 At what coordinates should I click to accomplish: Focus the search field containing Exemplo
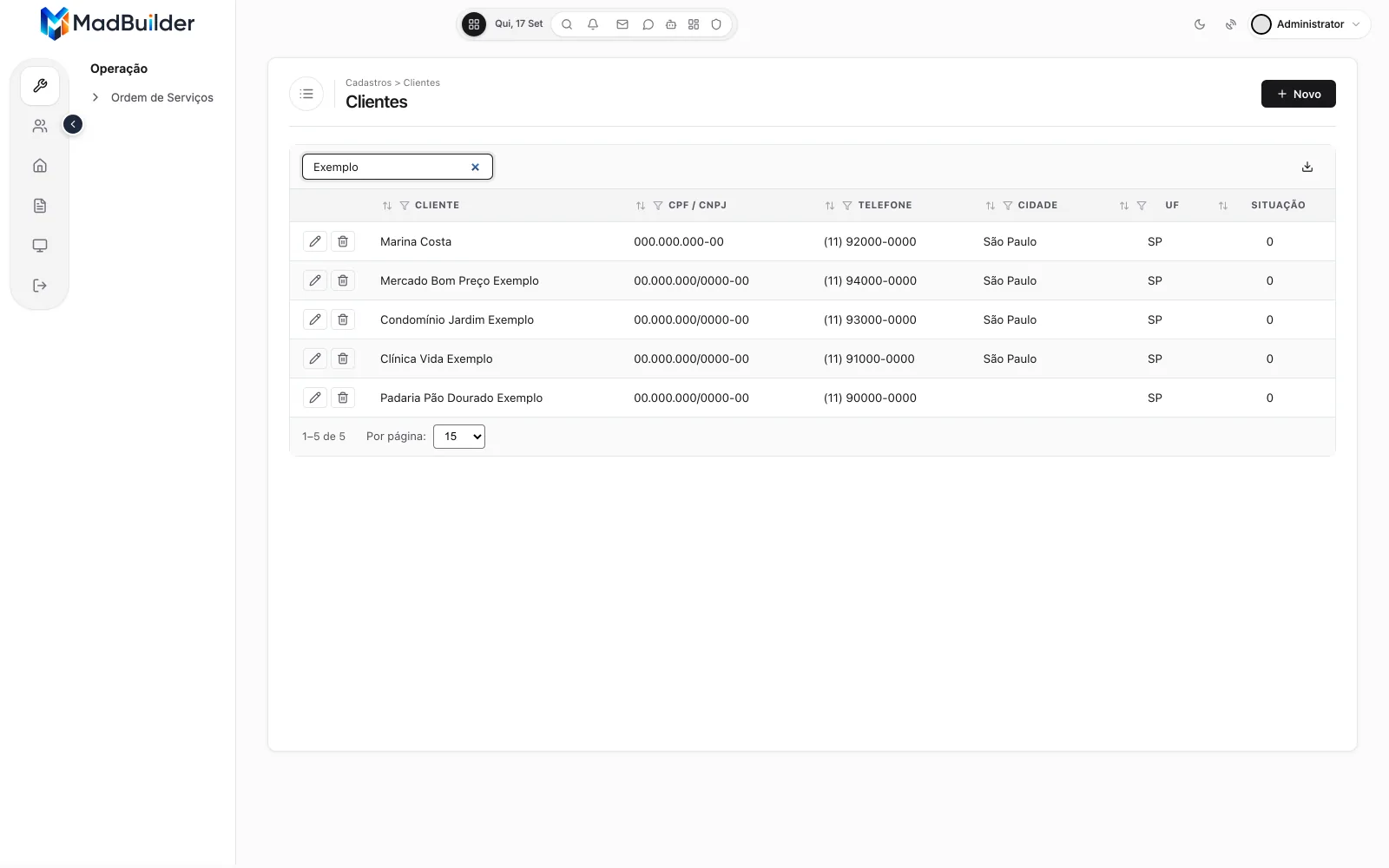point(398,167)
